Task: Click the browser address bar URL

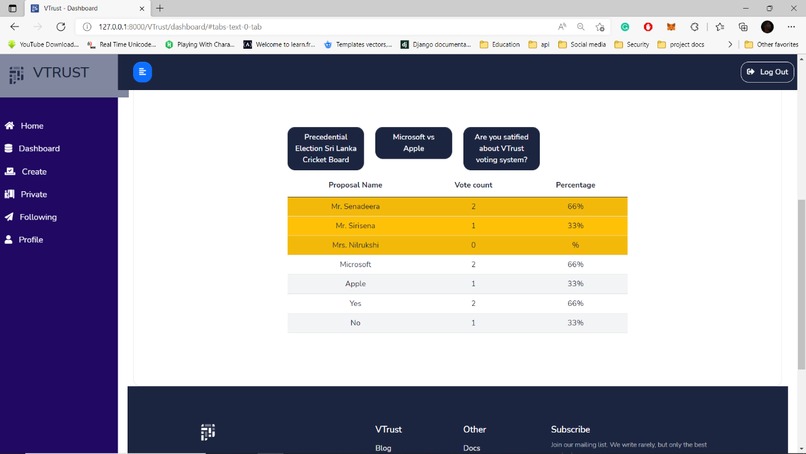Action: click(180, 27)
